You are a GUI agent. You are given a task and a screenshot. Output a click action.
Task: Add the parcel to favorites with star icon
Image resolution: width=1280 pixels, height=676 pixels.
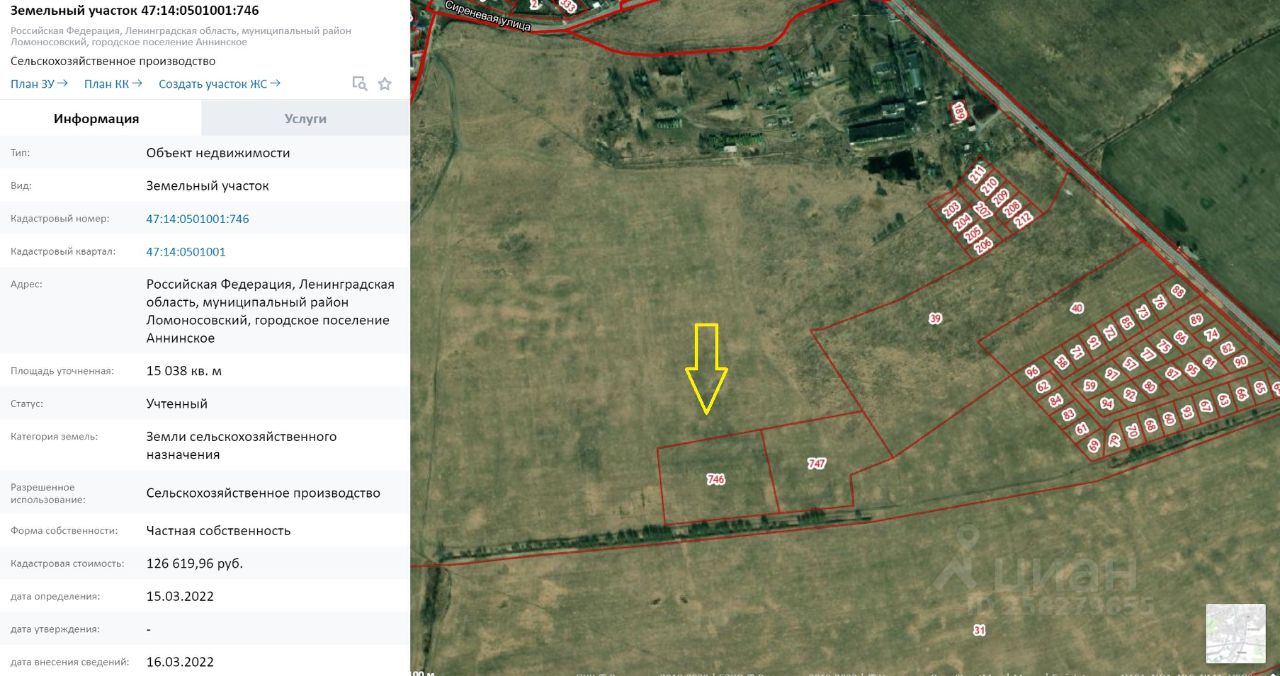pyautogui.click(x=385, y=84)
